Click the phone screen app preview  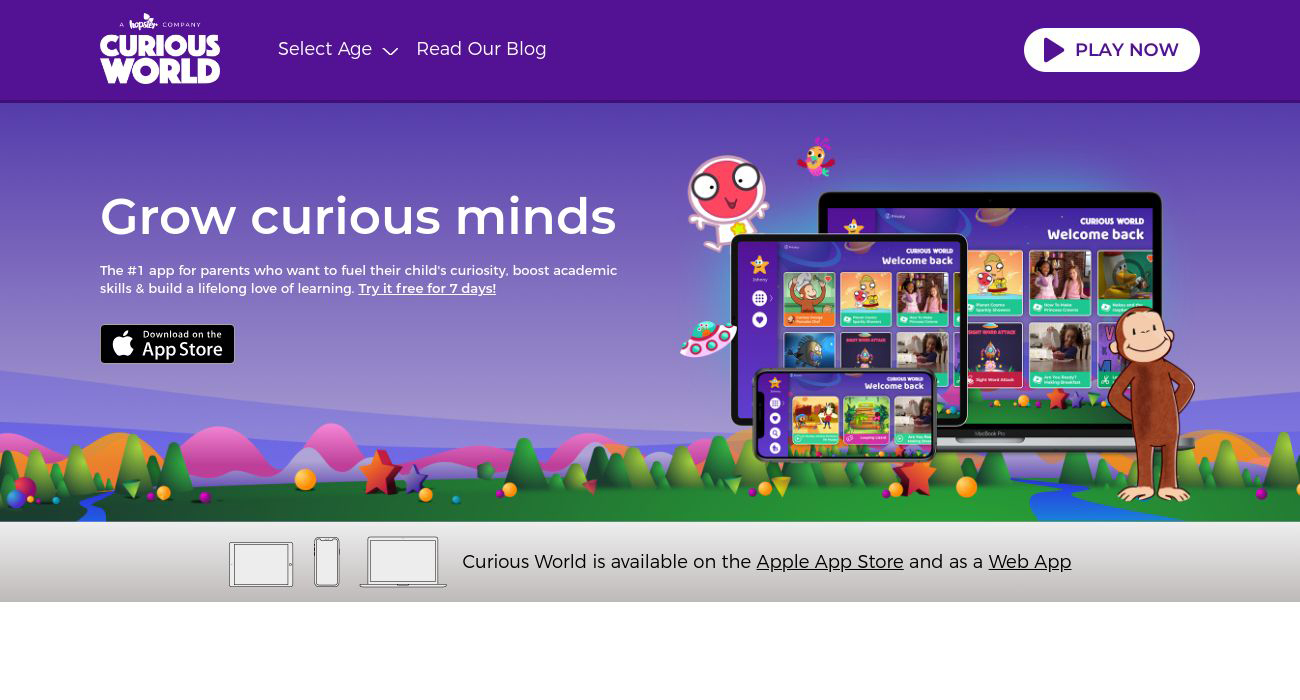845,413
